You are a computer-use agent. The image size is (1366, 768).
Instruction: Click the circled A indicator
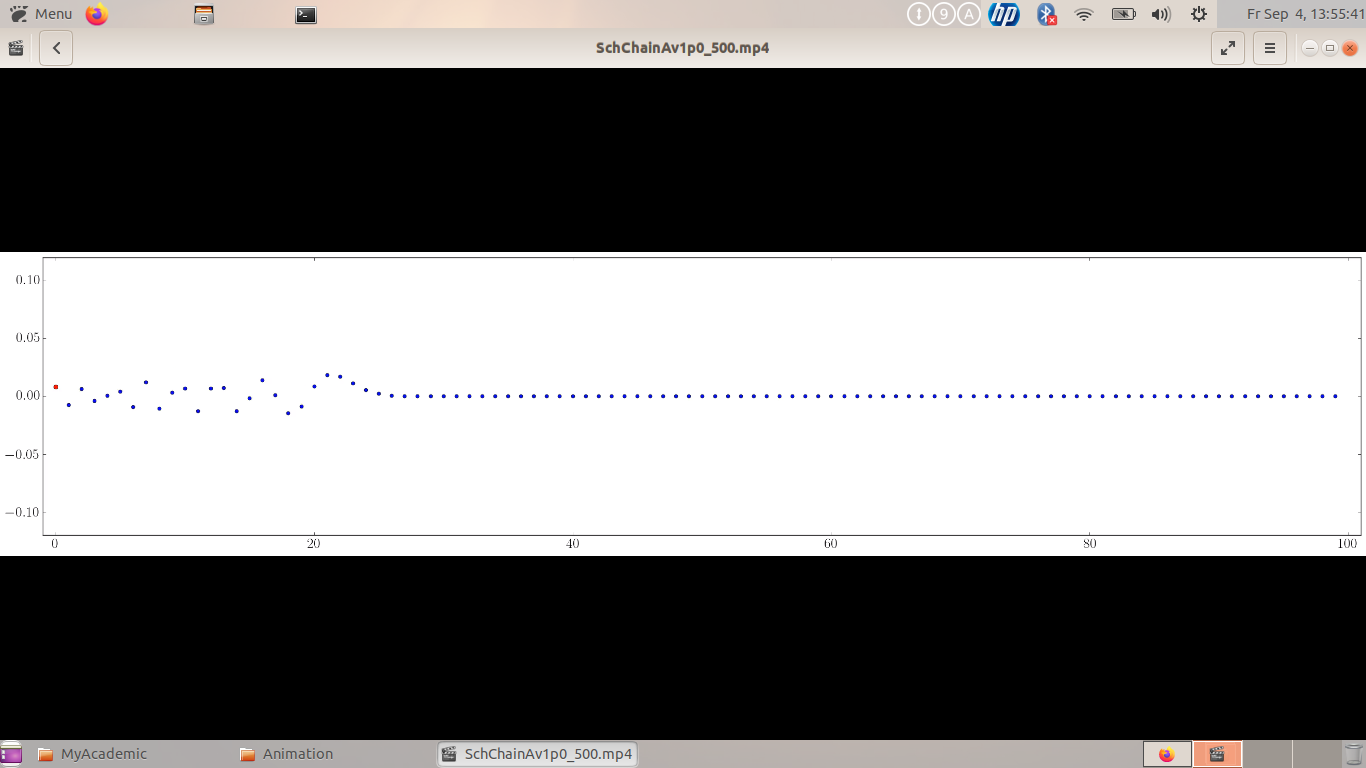(969, 14)
